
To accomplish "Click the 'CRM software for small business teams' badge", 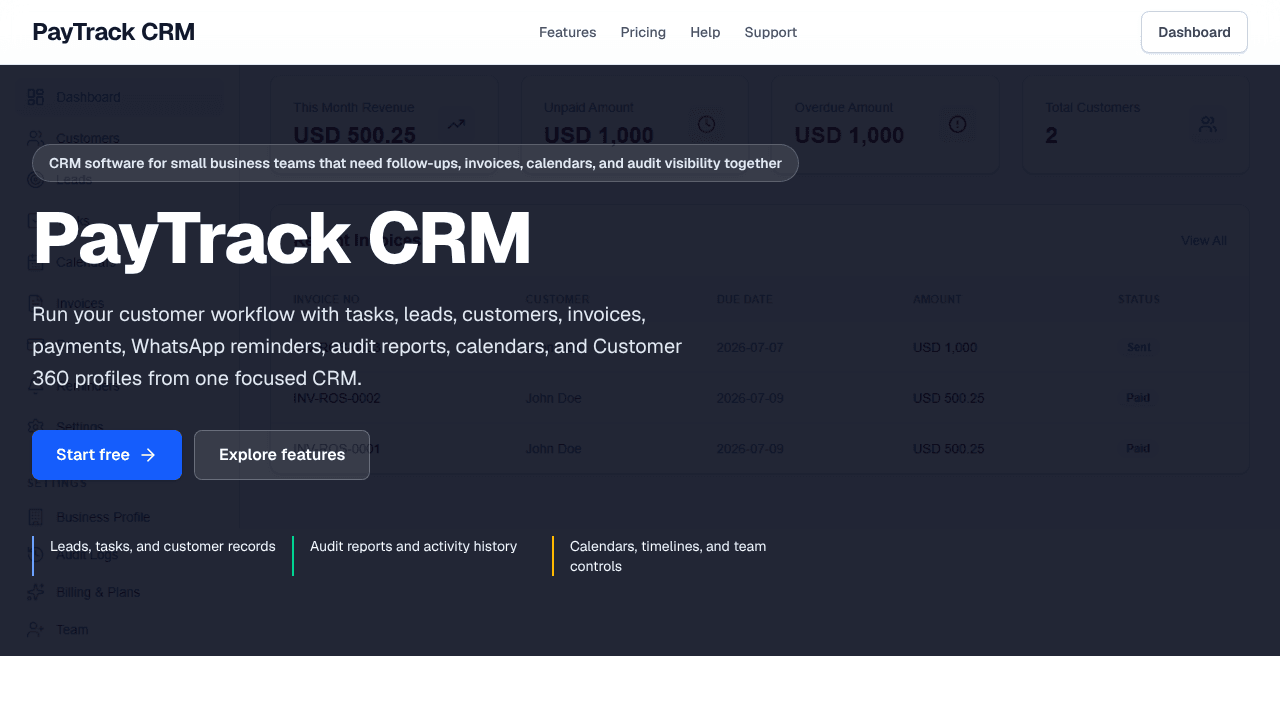I will (415, 163).
